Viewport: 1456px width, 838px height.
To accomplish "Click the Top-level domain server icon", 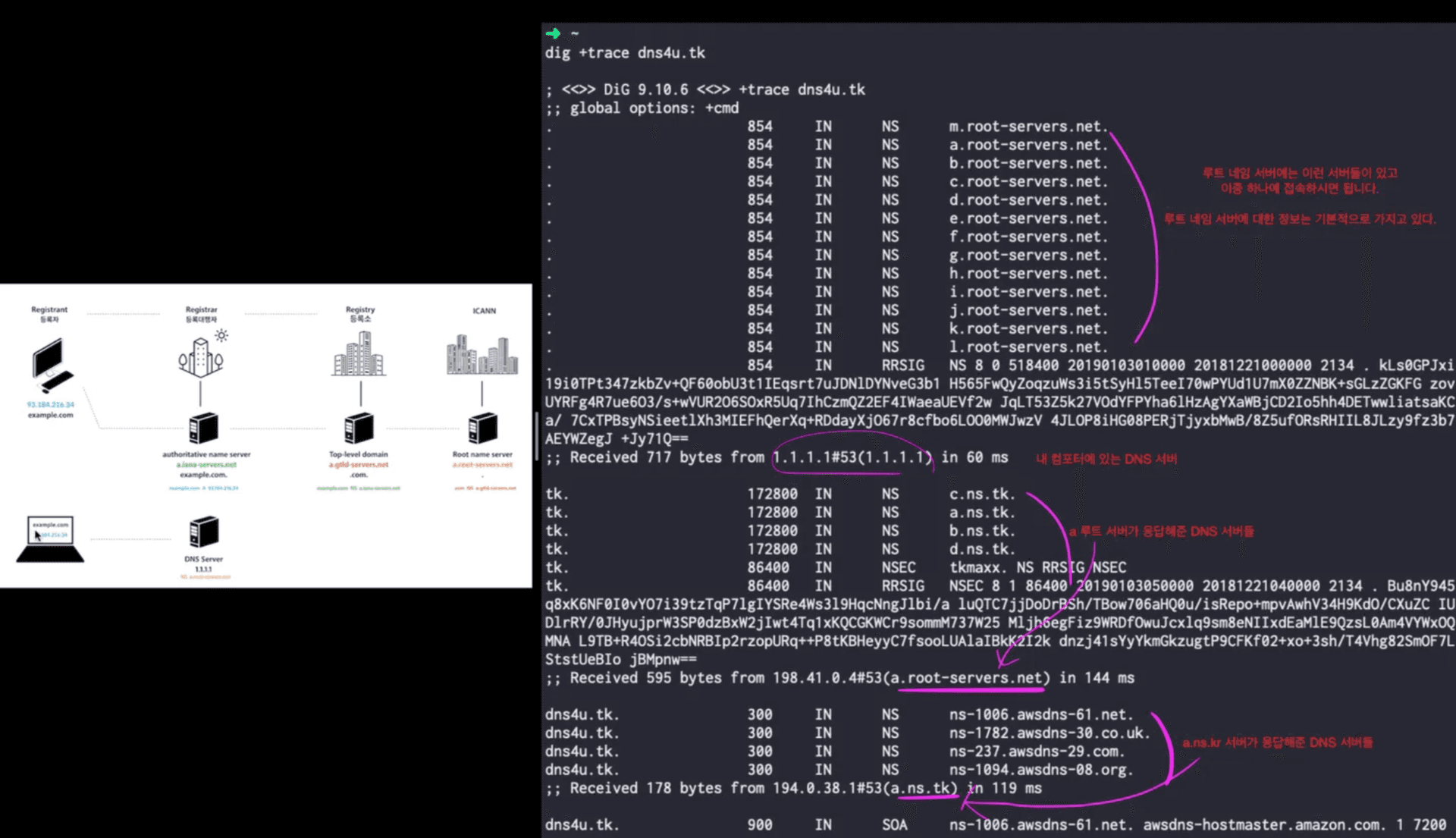I will click(x=359, y=428).
